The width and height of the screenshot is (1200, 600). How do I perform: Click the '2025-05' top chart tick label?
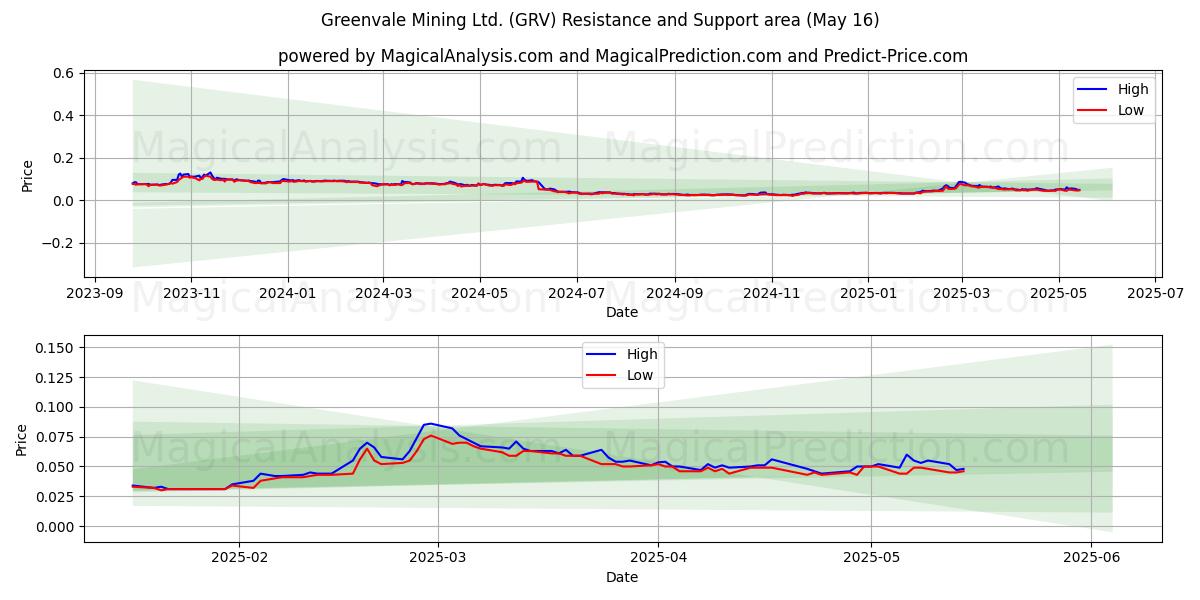click(1058, 293)
